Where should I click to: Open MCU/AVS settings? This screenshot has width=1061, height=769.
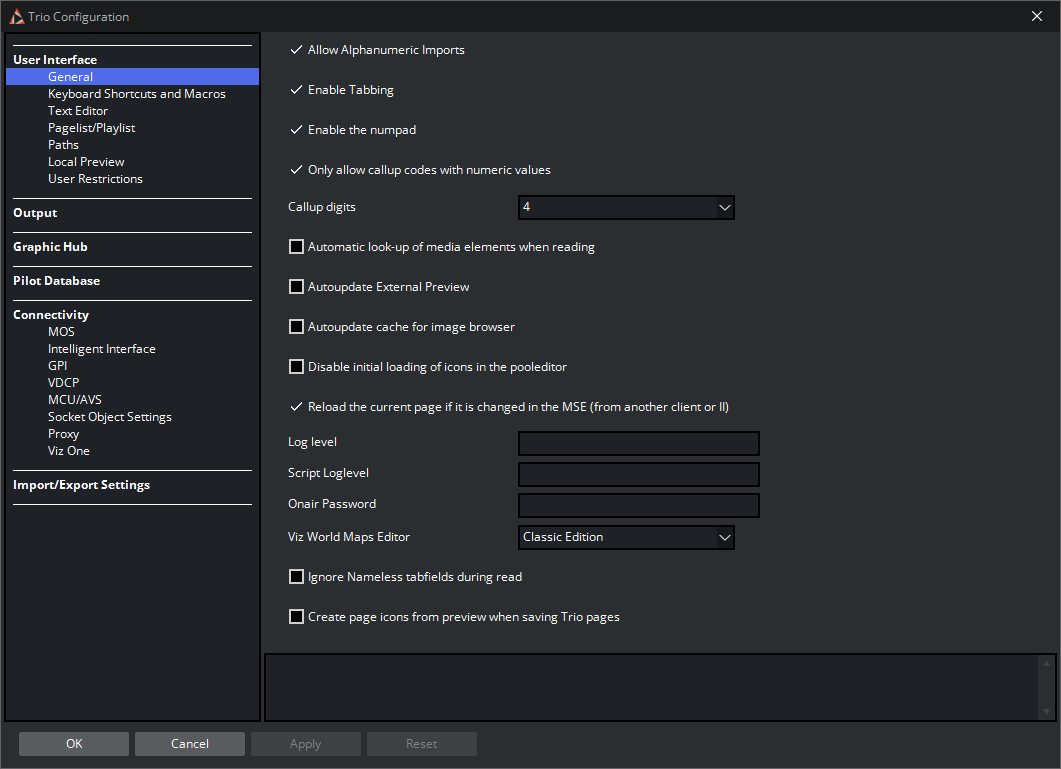[x=74, y=399]
